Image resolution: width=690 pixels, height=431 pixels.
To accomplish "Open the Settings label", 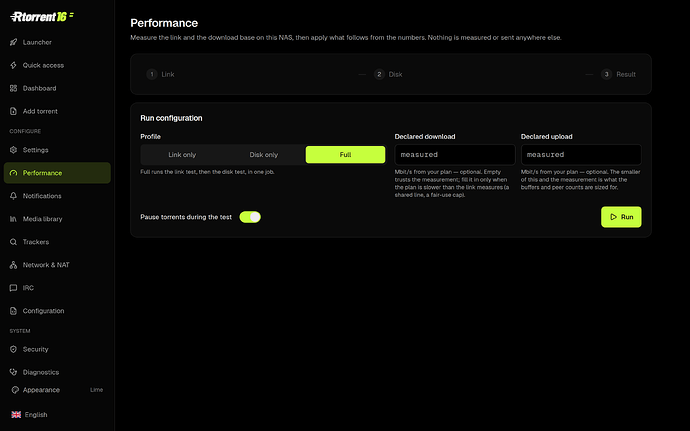I will [36, 150].
